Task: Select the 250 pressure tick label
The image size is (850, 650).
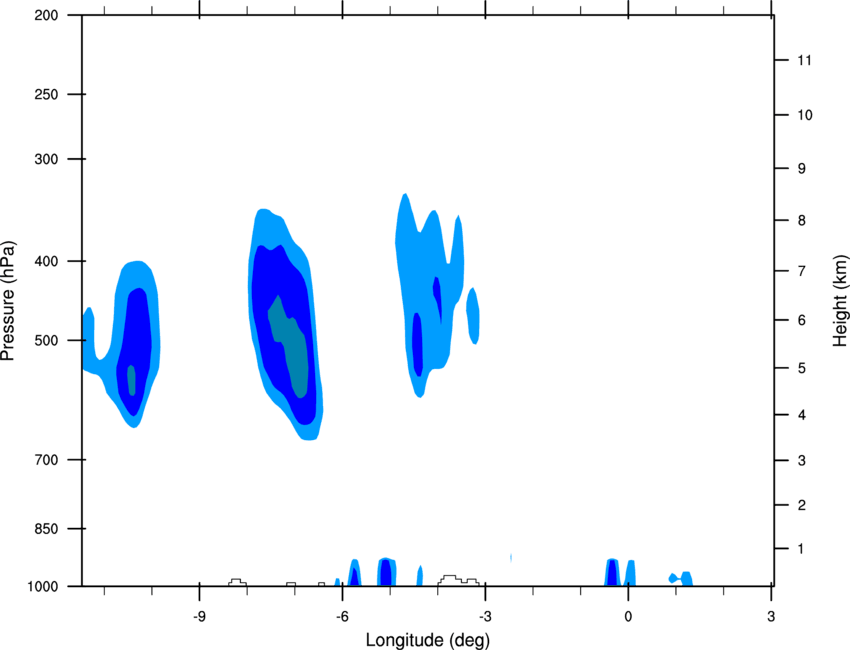Action: (46, 94)
